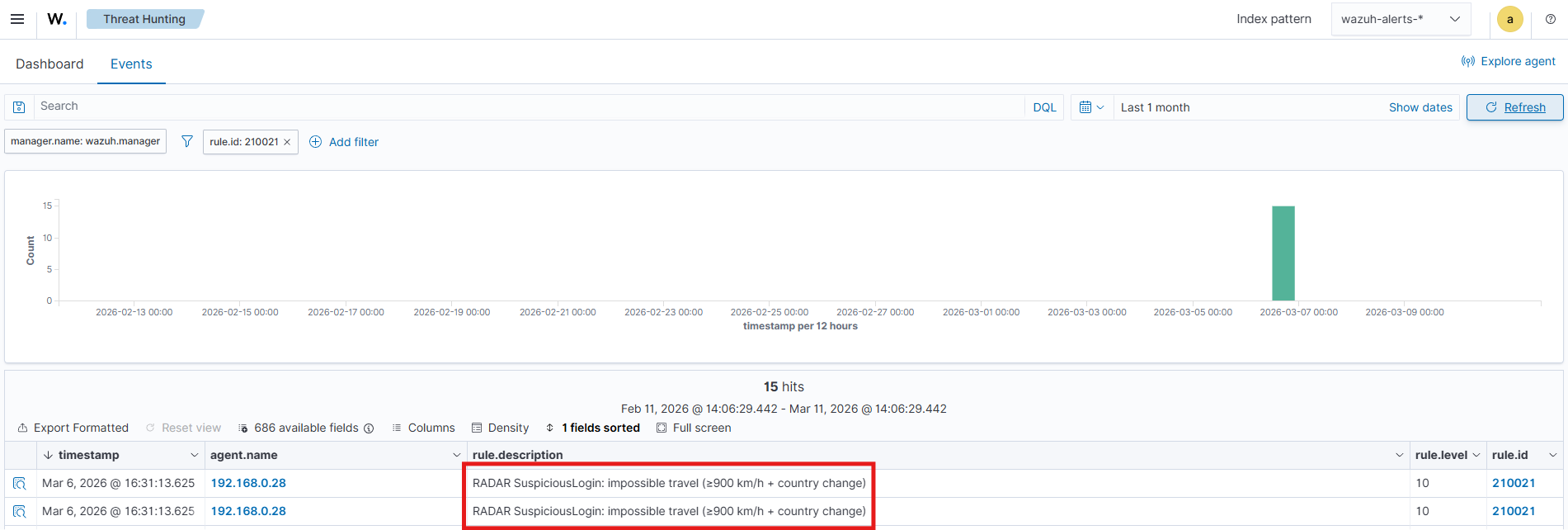Expand rule.description column options chevron
The height and width of the screenshot is (530, 1568).
point(1400,455)
